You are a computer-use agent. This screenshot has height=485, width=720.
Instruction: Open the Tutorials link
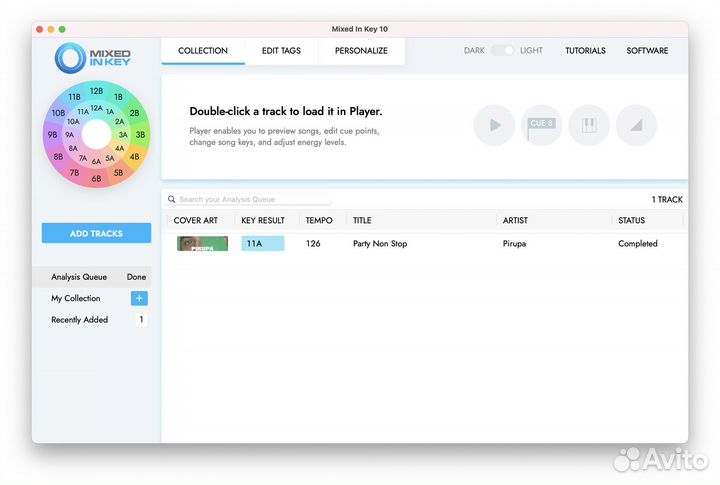(x=585, y=51)
